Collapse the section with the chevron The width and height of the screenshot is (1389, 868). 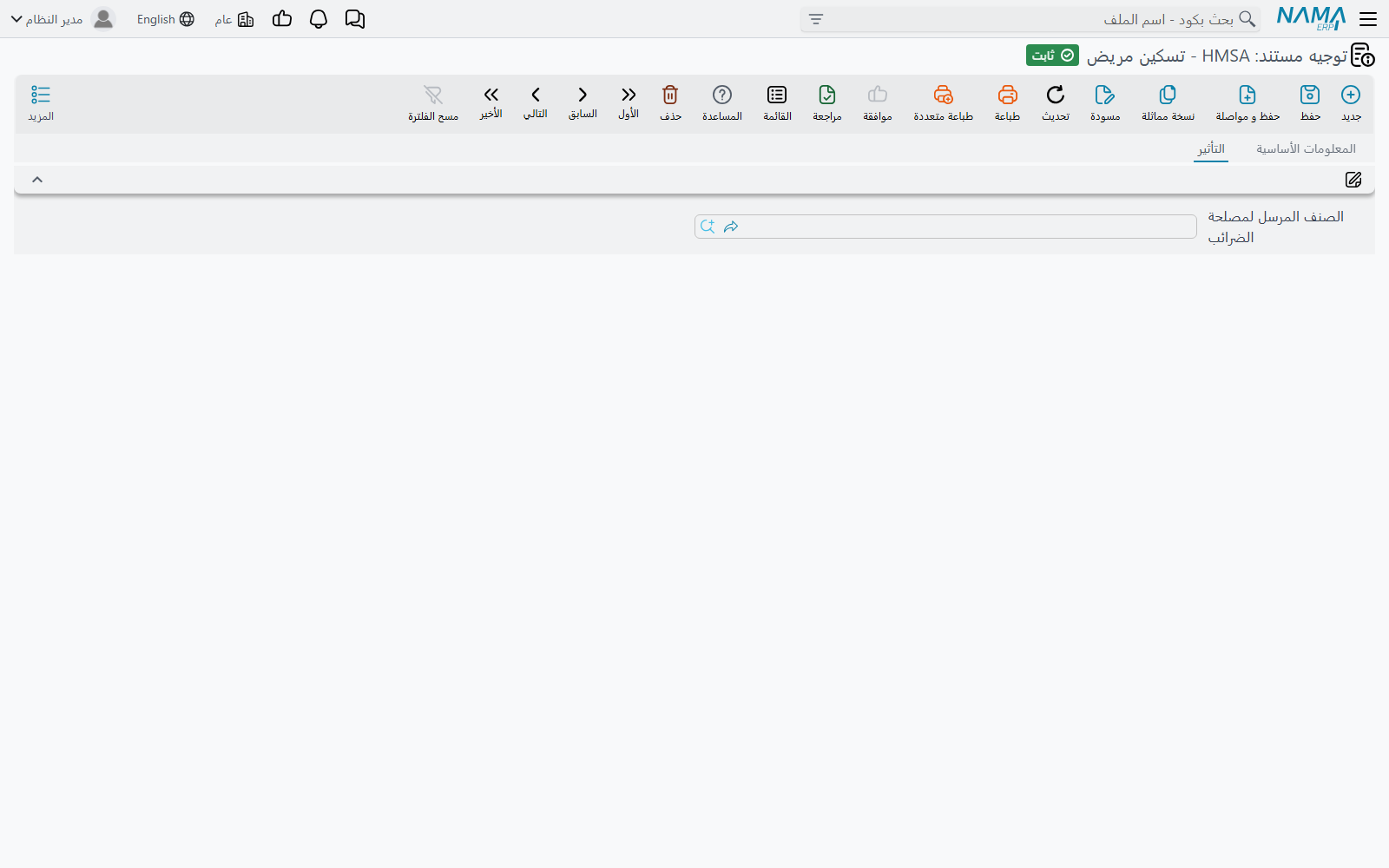tap(37, 180)
